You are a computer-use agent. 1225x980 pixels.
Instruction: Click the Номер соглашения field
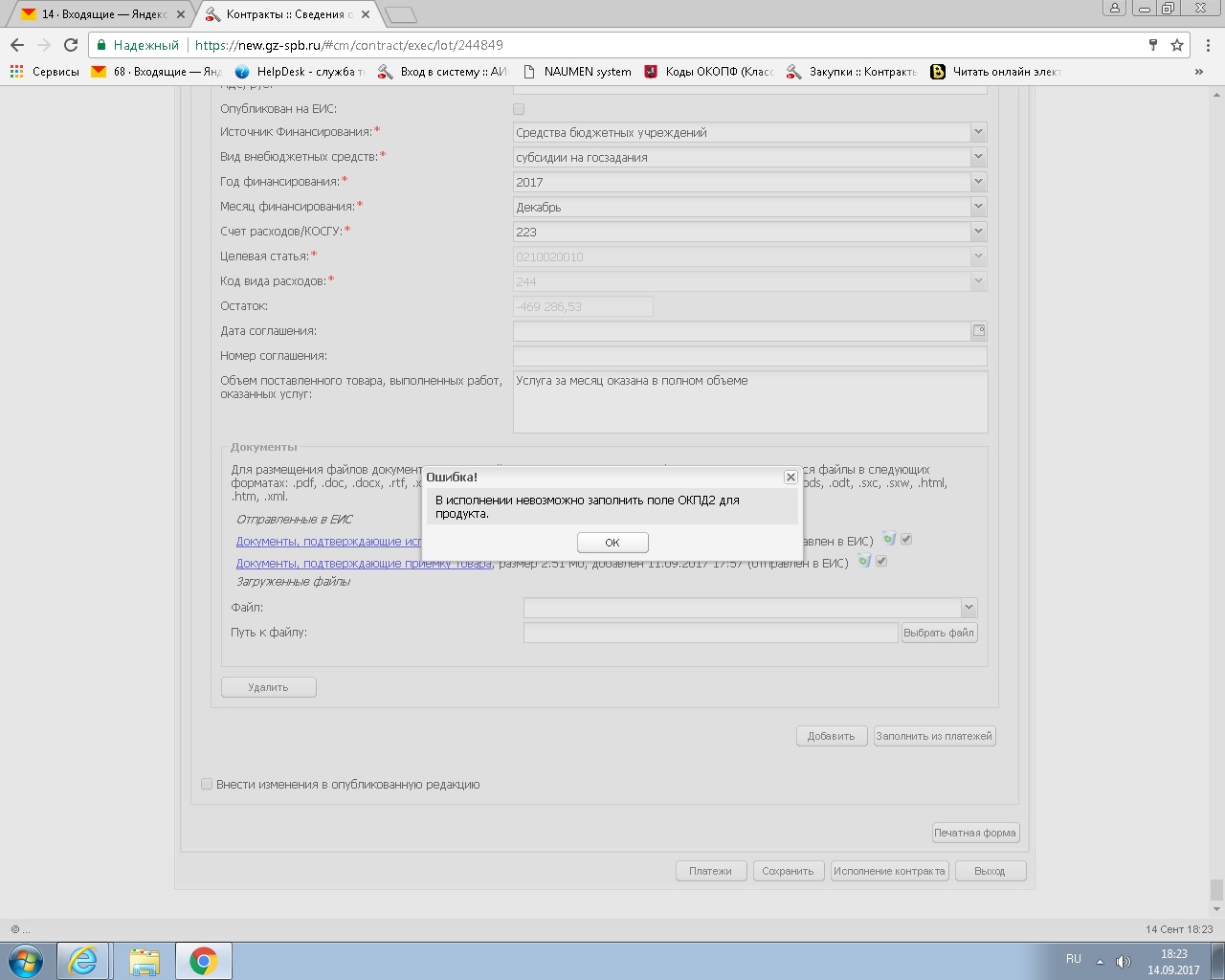click(749, 356)
